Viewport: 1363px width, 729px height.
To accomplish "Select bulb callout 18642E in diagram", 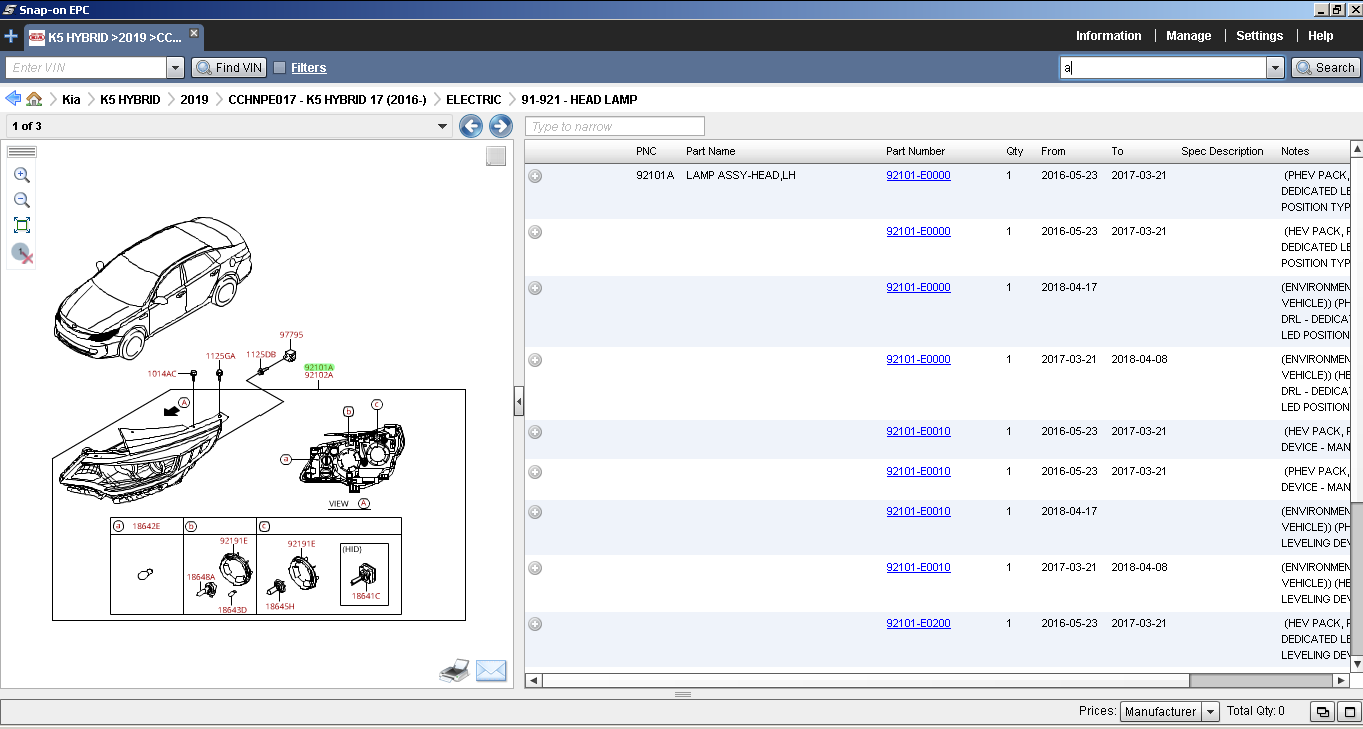I will click(x=147, y=525).
